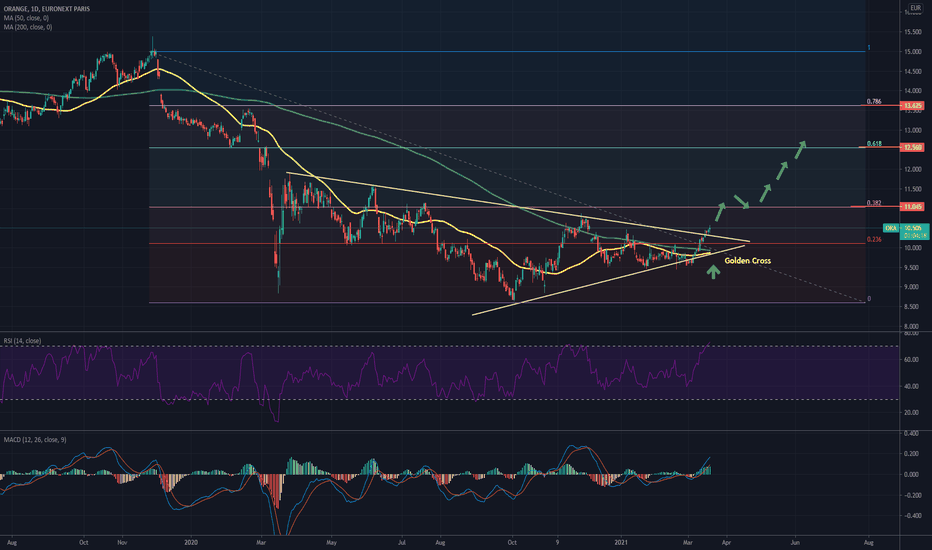Click the 0.400 MACD axis value

coord(911,433)
